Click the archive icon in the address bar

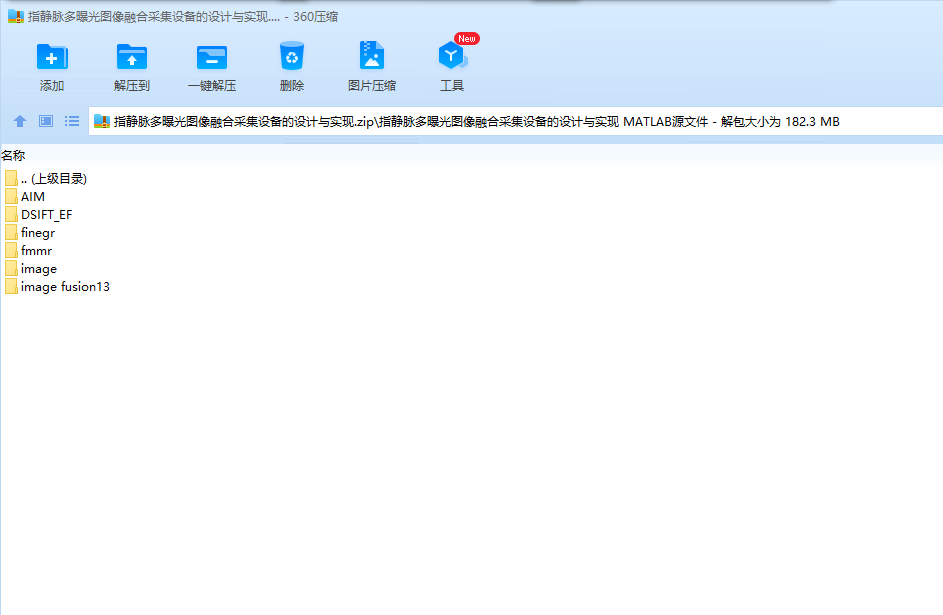[x=102, y=121]
